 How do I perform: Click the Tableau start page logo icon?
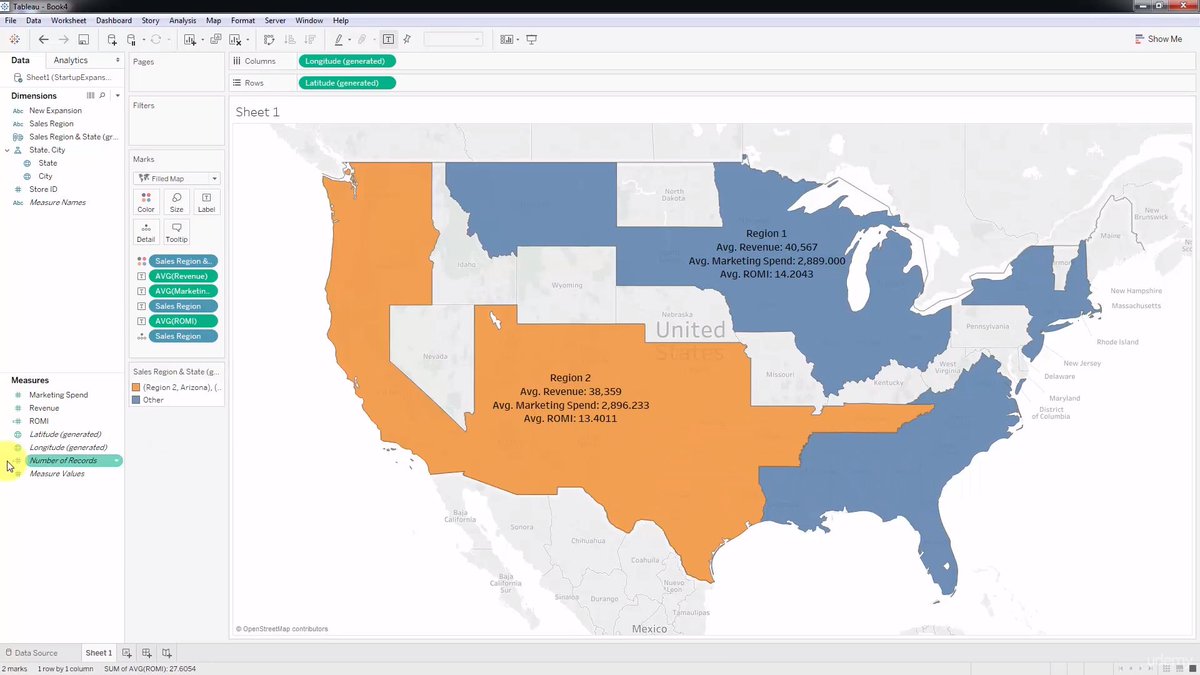(14, 39)
